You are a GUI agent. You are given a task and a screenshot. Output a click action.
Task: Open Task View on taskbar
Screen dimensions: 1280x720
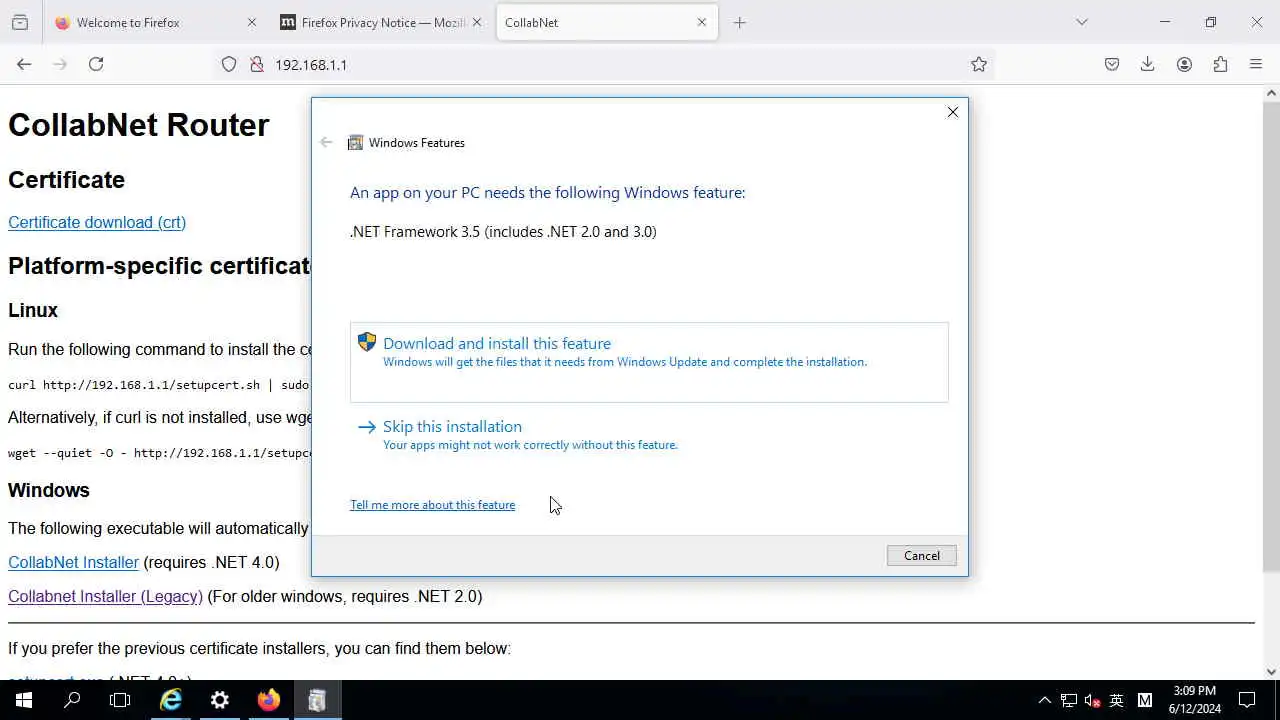(120, 700)
